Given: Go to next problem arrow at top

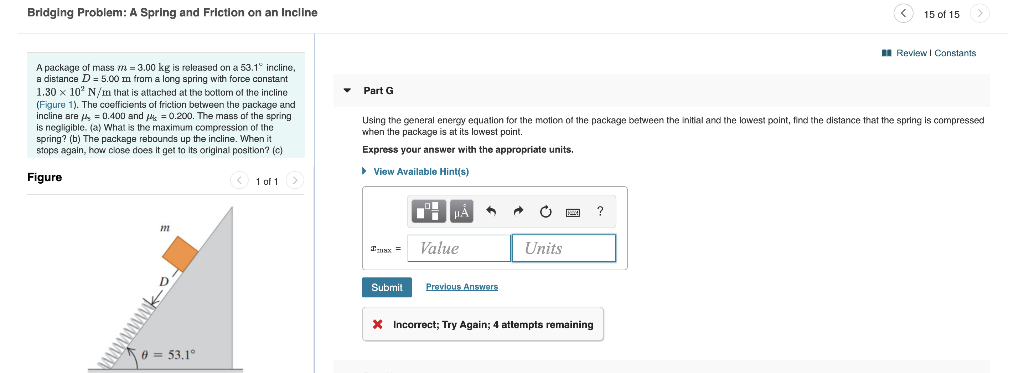Looking at the screenshot, I should [x=980, y=13].
